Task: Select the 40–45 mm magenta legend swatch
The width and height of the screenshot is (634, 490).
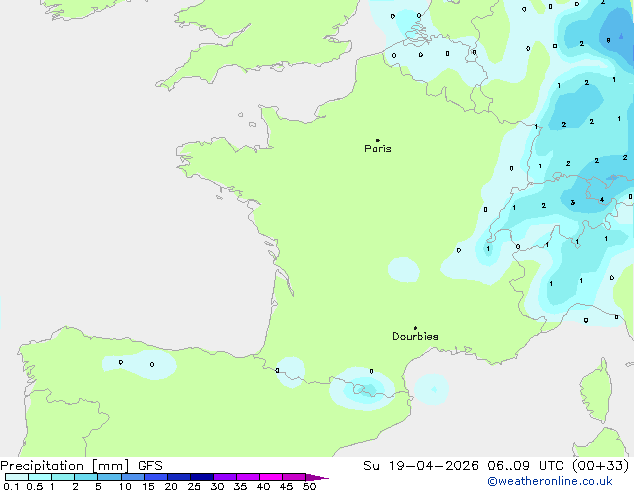Action: click(x=271, y=477)
